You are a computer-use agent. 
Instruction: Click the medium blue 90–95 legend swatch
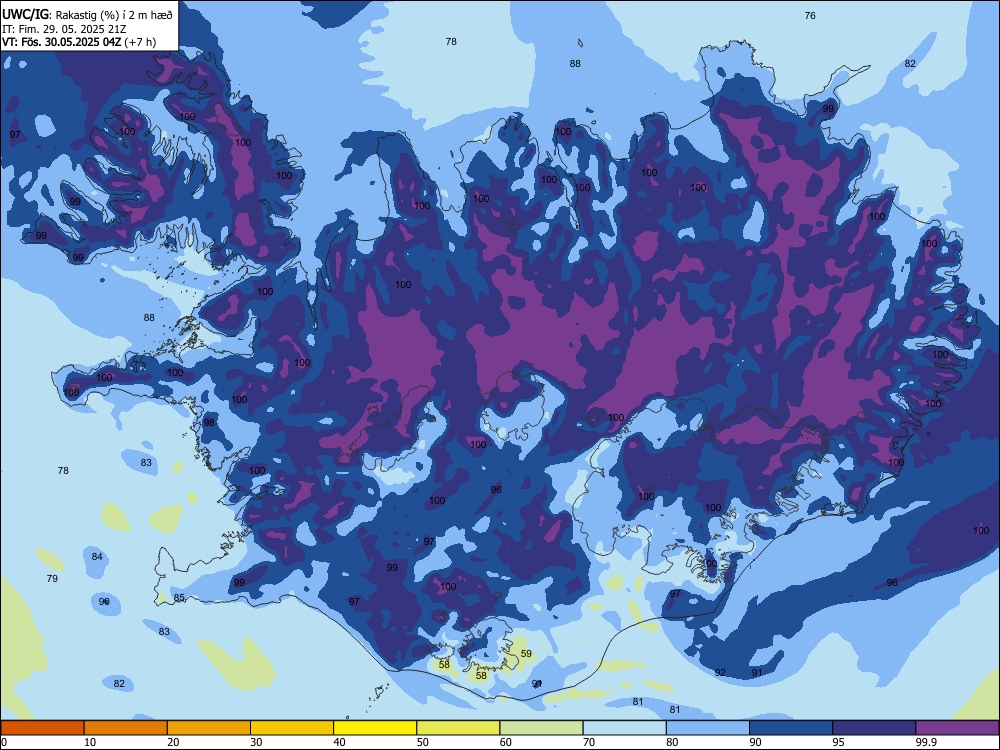pos(791,728)
